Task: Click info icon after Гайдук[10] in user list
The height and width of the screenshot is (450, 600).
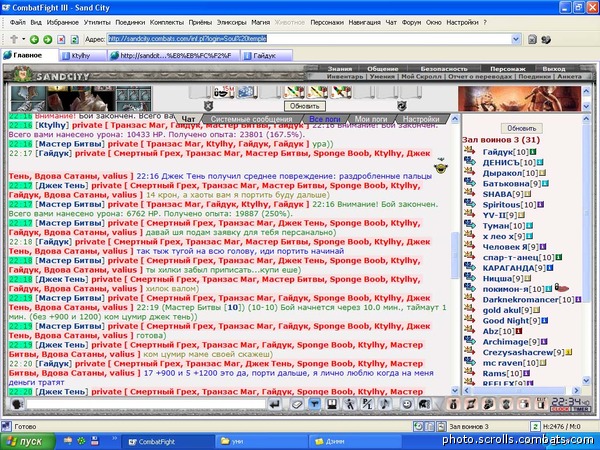Action: (533, 152)
